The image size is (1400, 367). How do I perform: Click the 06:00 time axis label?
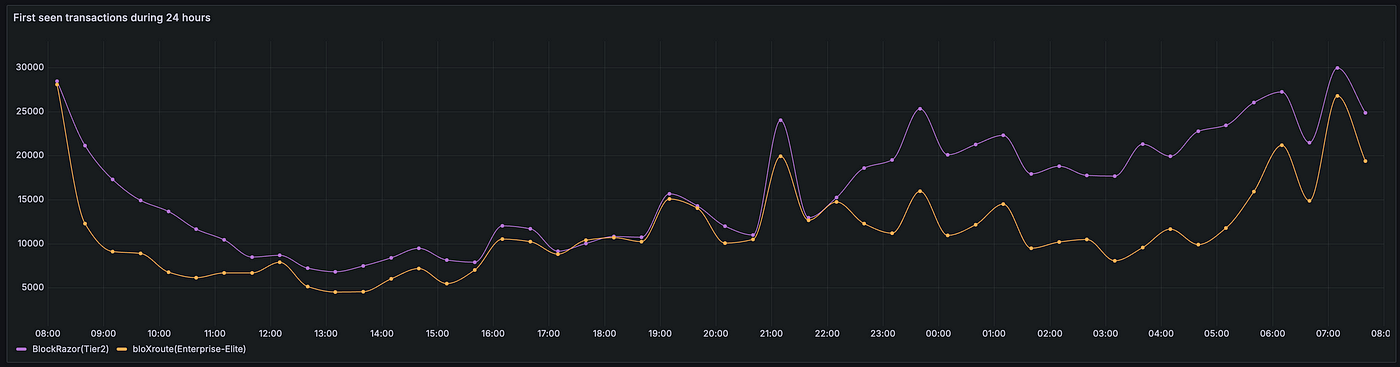[x=1272, y=333]
